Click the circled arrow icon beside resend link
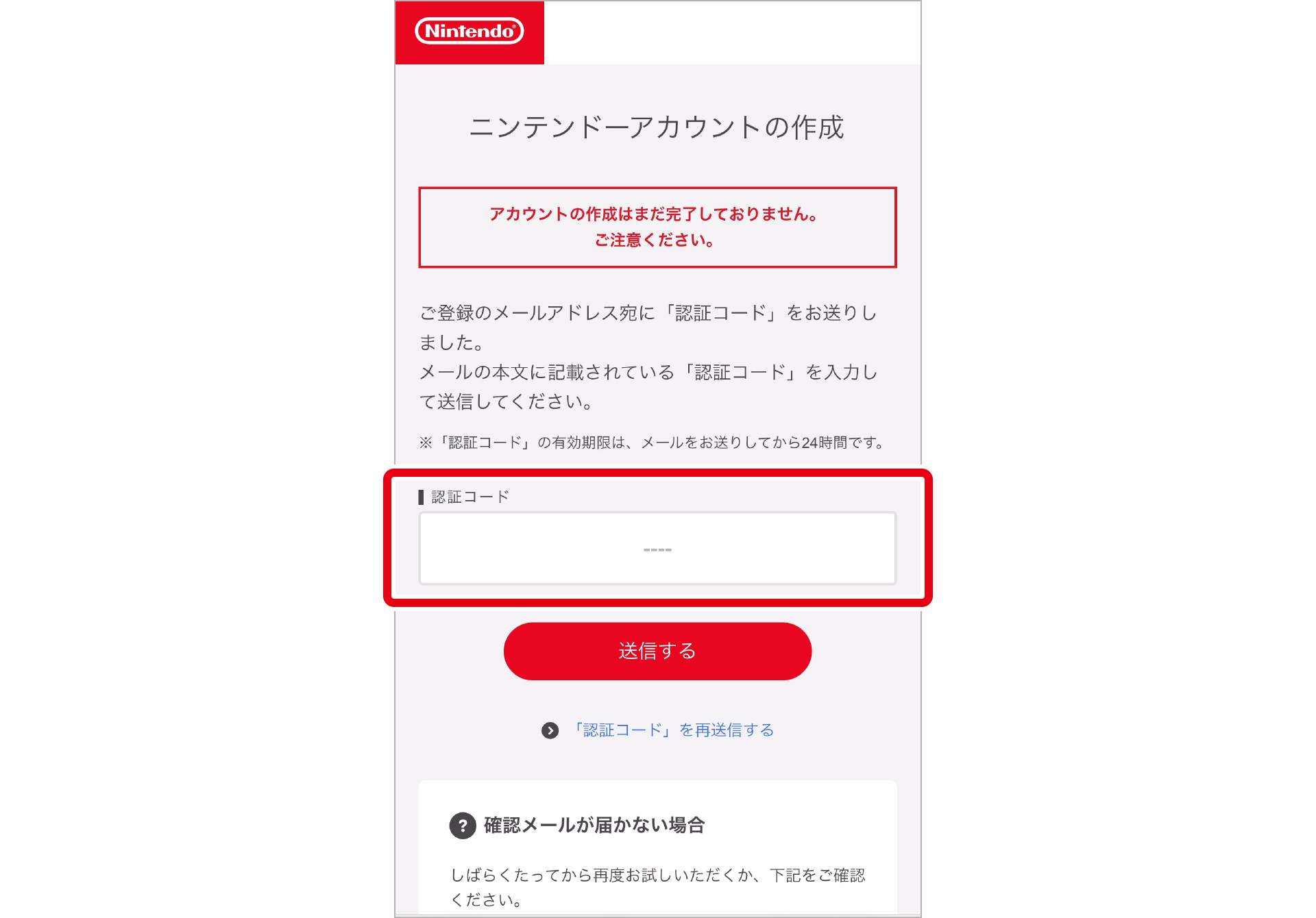Viewport: 1316px width, 918px height. (550, 731)
